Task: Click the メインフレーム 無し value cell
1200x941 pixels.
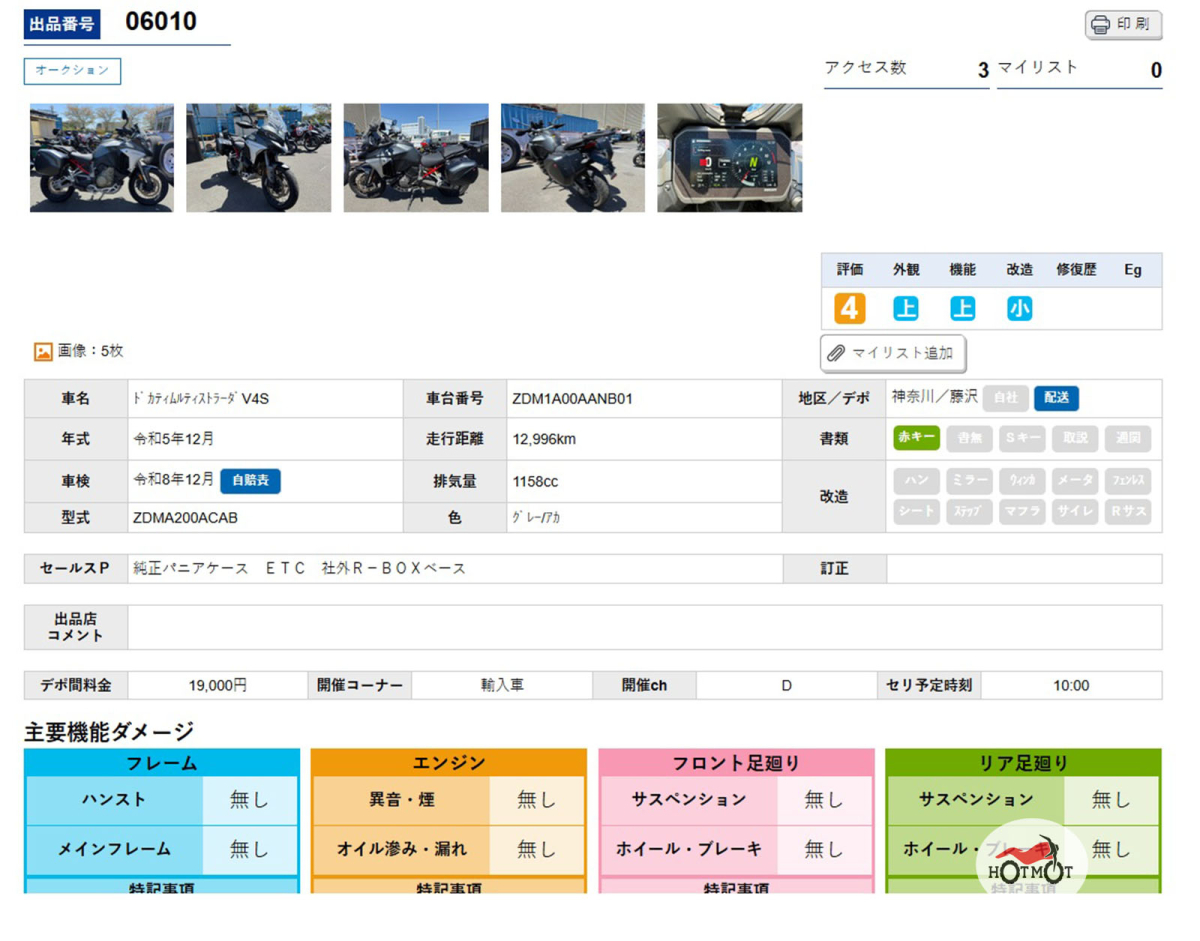Action: 250,849
